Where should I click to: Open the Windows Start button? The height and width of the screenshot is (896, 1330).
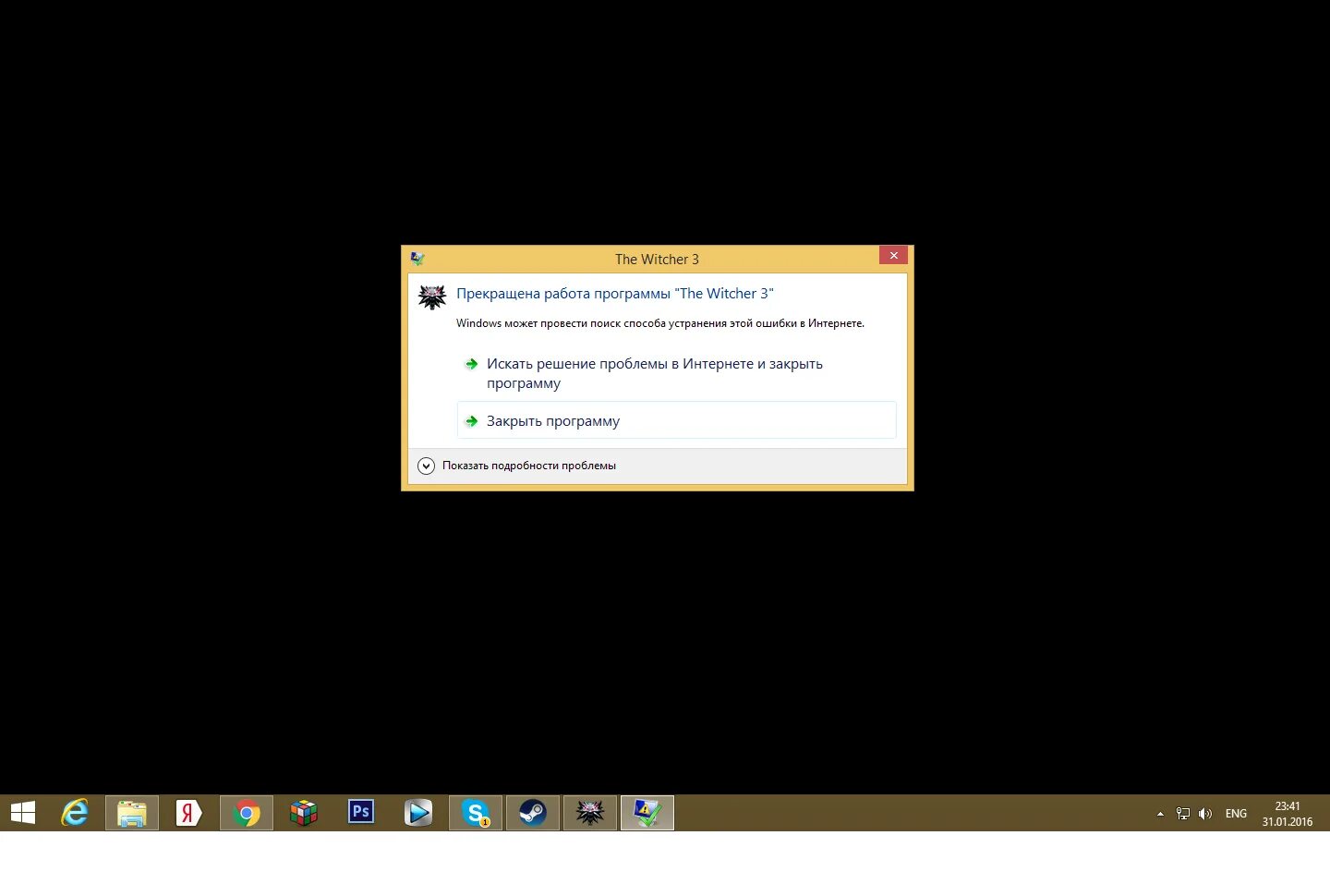click(23, 813)
